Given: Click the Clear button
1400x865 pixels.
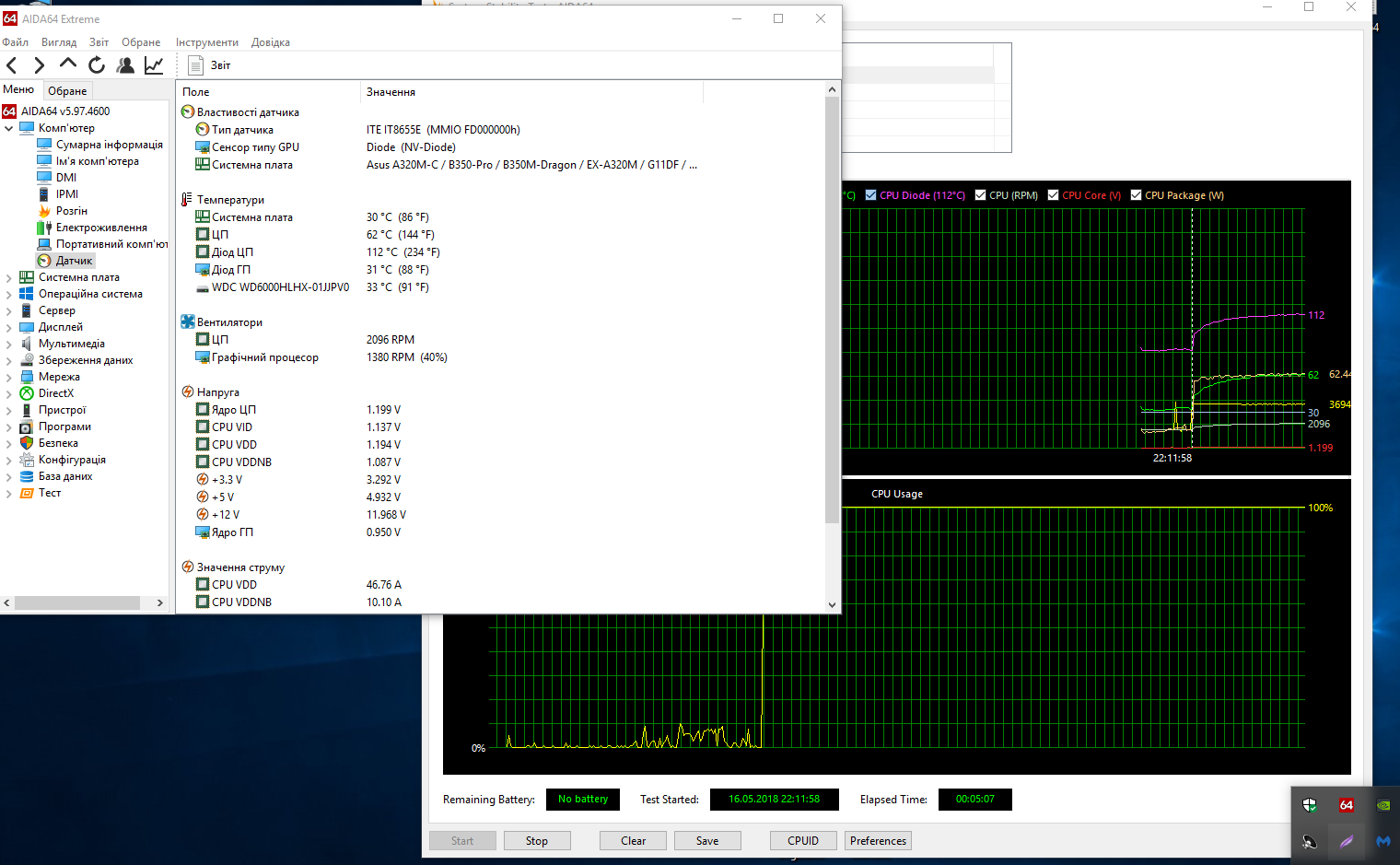Looking at the screenshot, I should click(634, 841).
